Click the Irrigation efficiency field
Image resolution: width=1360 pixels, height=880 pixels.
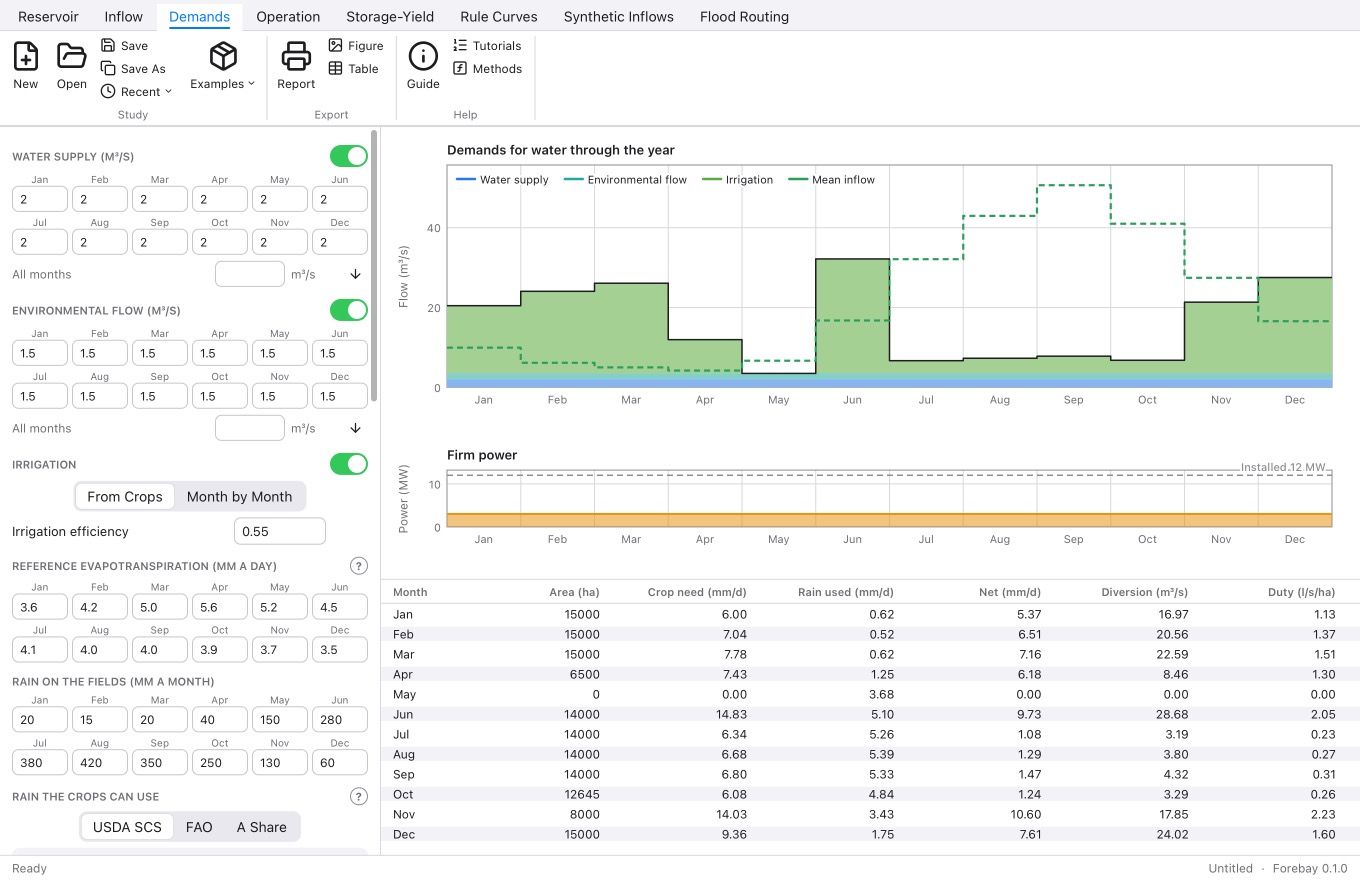280,531
